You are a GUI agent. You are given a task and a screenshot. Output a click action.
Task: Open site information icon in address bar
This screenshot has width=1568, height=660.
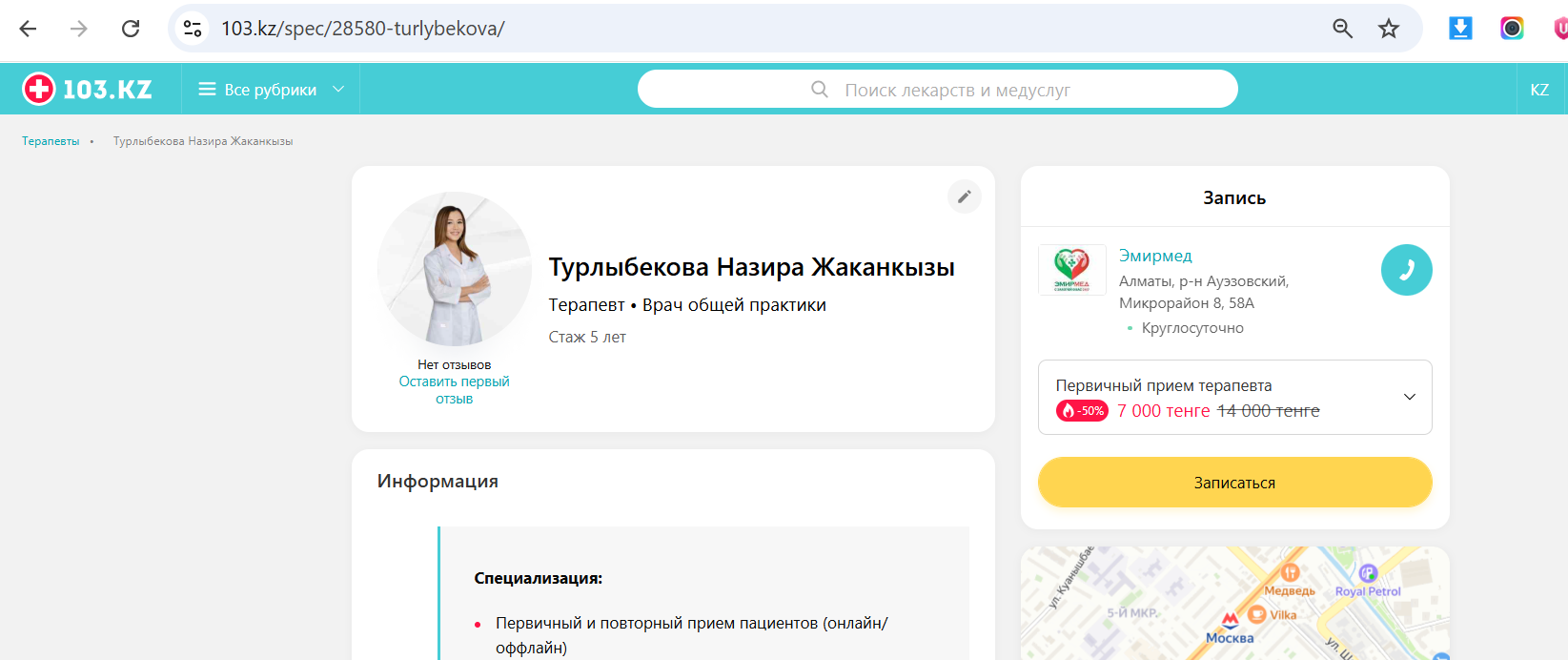(x=193, y=29)
